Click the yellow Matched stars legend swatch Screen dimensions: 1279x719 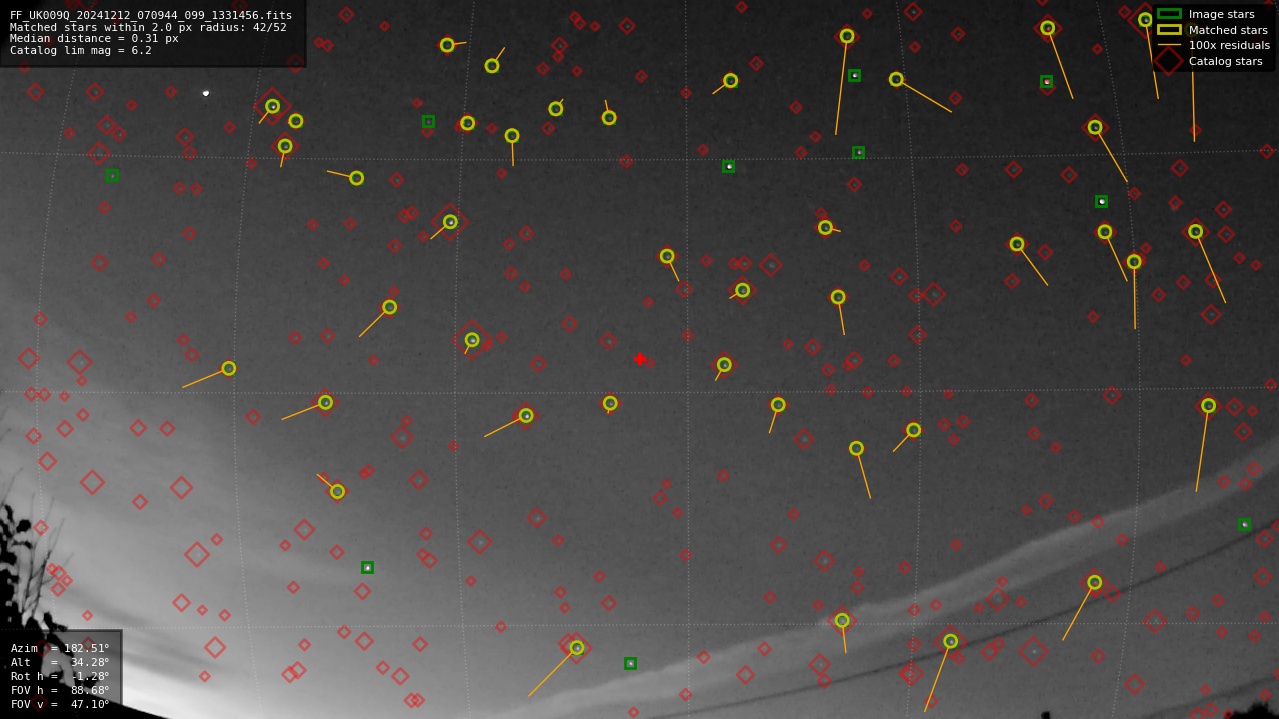[x=1169, y=30]
